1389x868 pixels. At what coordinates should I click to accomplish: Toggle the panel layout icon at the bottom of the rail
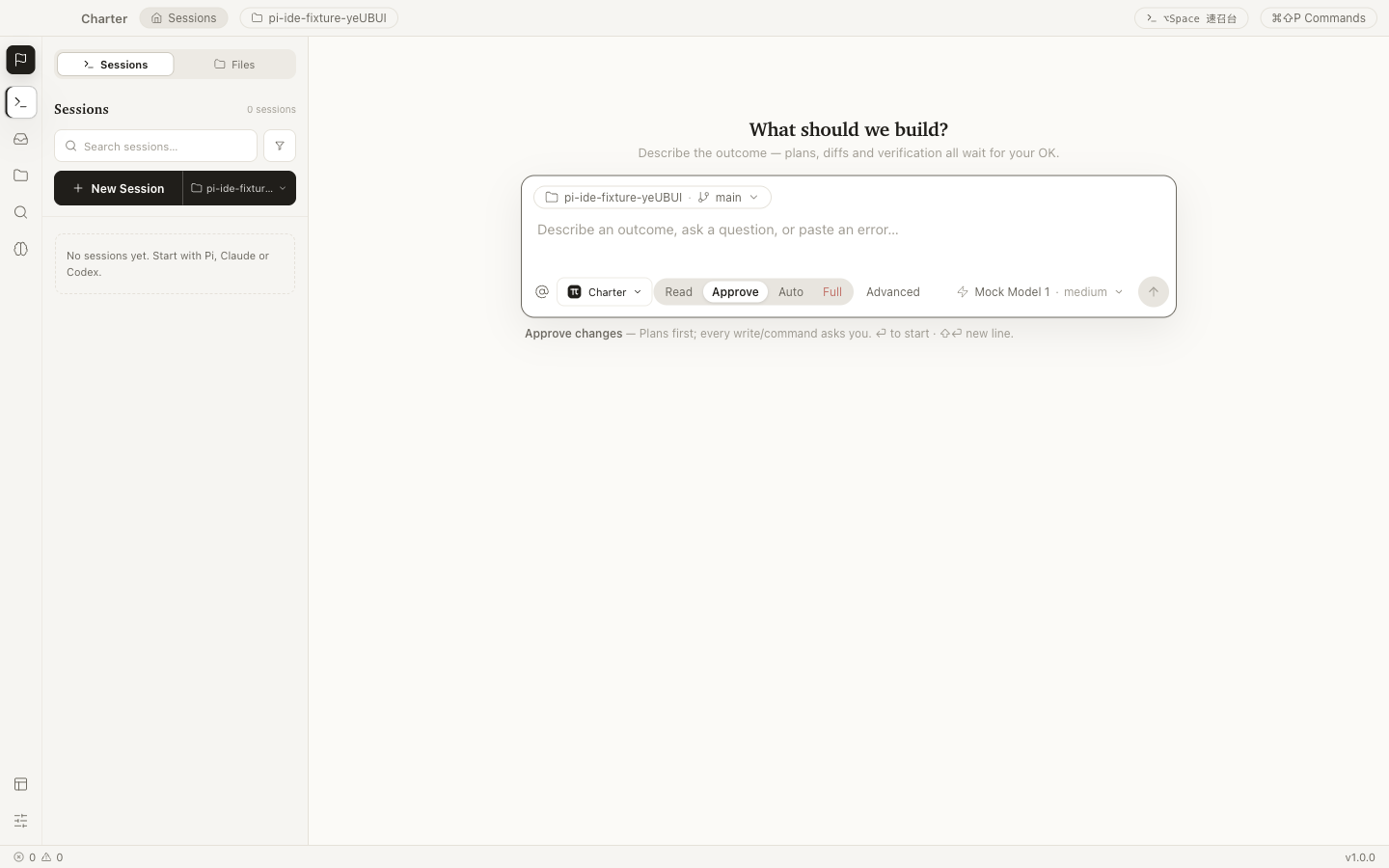(20, 784)
